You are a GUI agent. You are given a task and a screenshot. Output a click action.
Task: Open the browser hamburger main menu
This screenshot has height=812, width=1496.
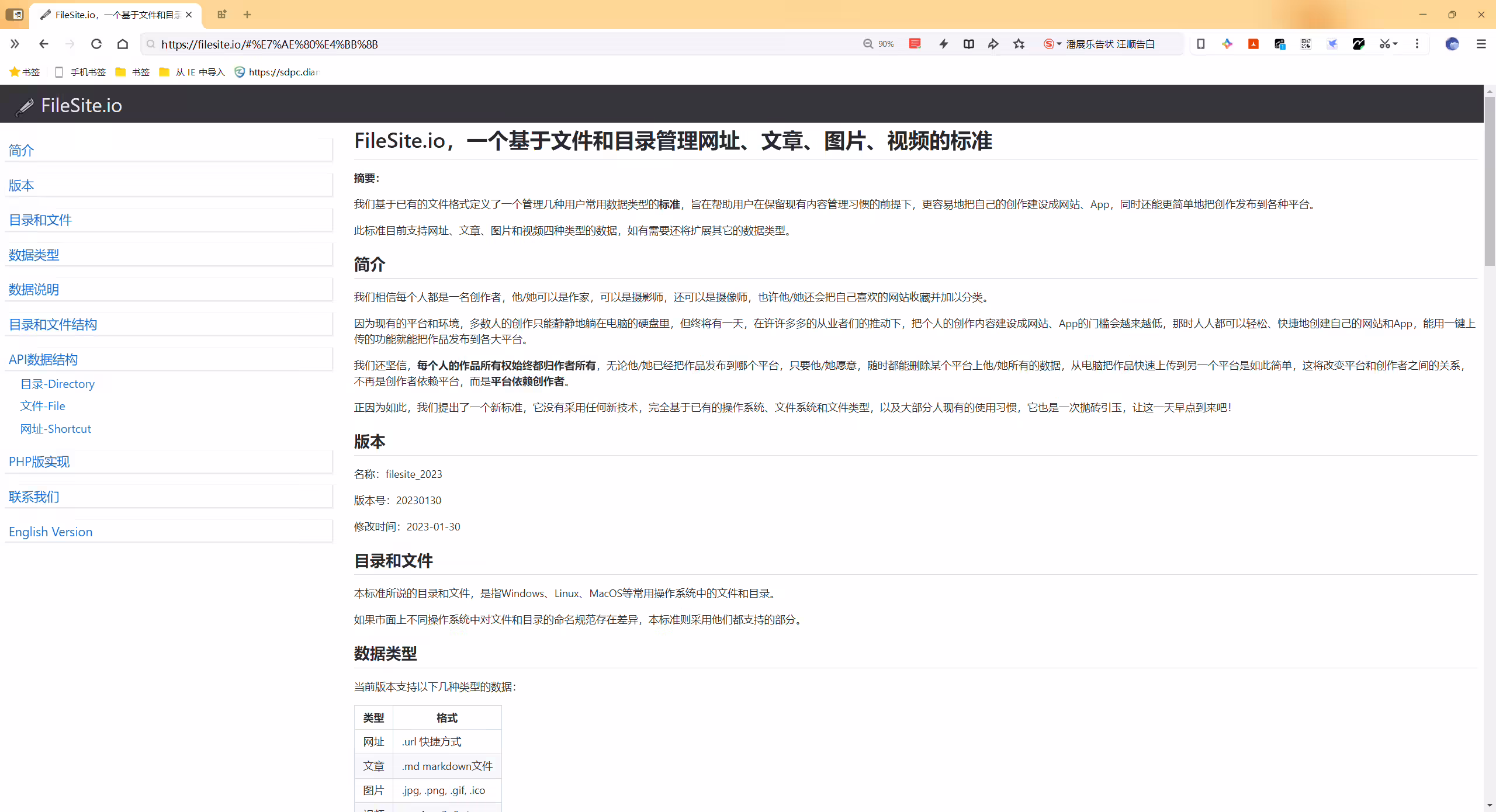pos(1481,44)
